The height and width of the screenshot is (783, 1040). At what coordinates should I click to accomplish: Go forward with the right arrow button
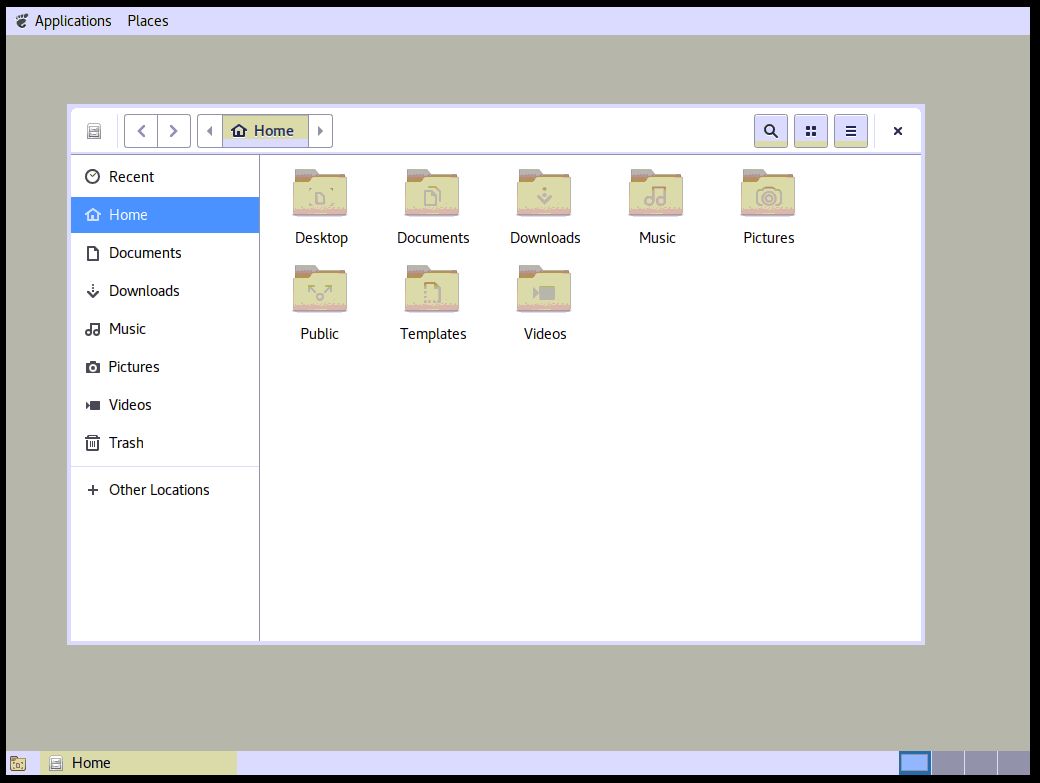point(174,131)
